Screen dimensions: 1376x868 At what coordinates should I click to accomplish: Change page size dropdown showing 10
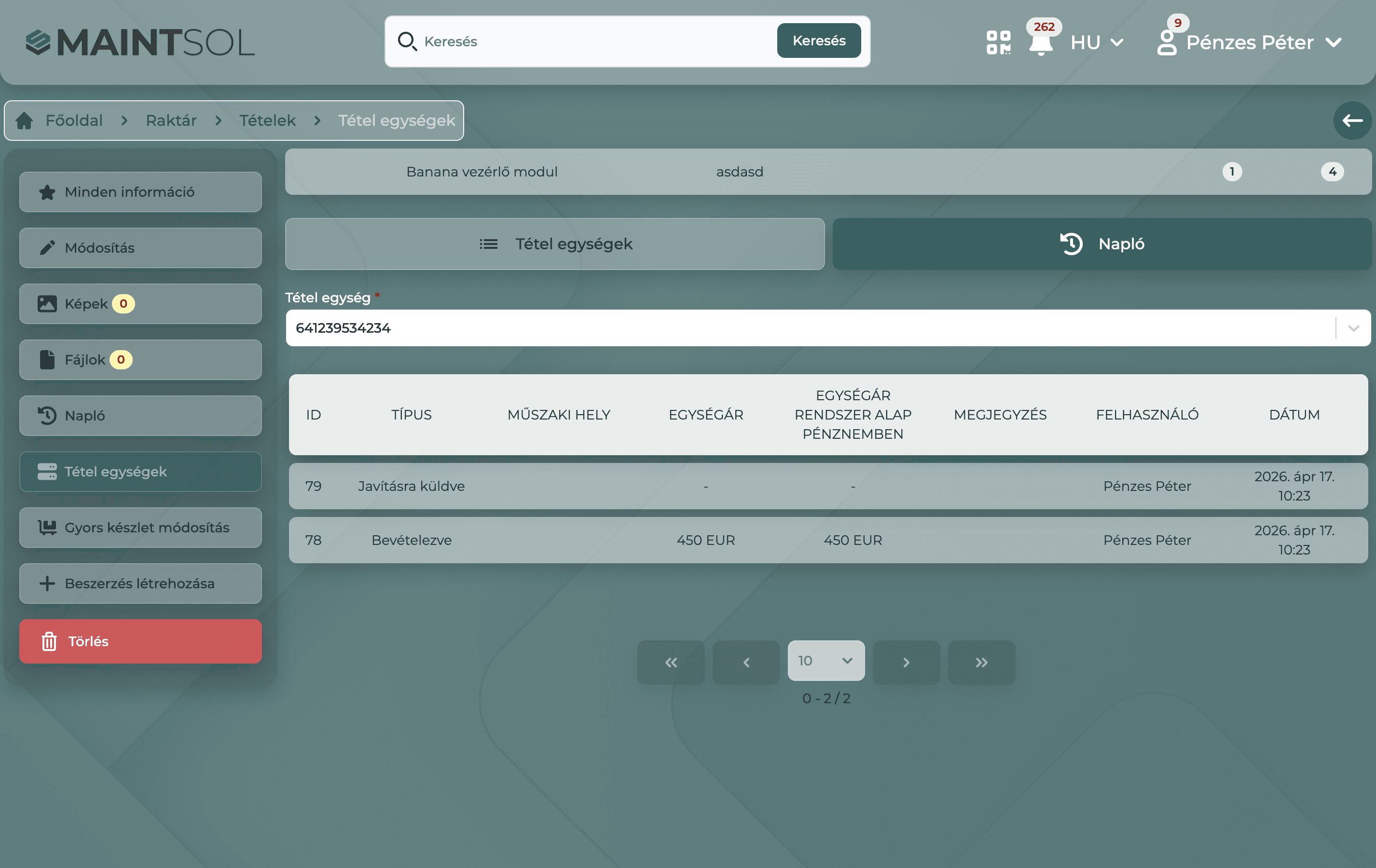(826, 661)
